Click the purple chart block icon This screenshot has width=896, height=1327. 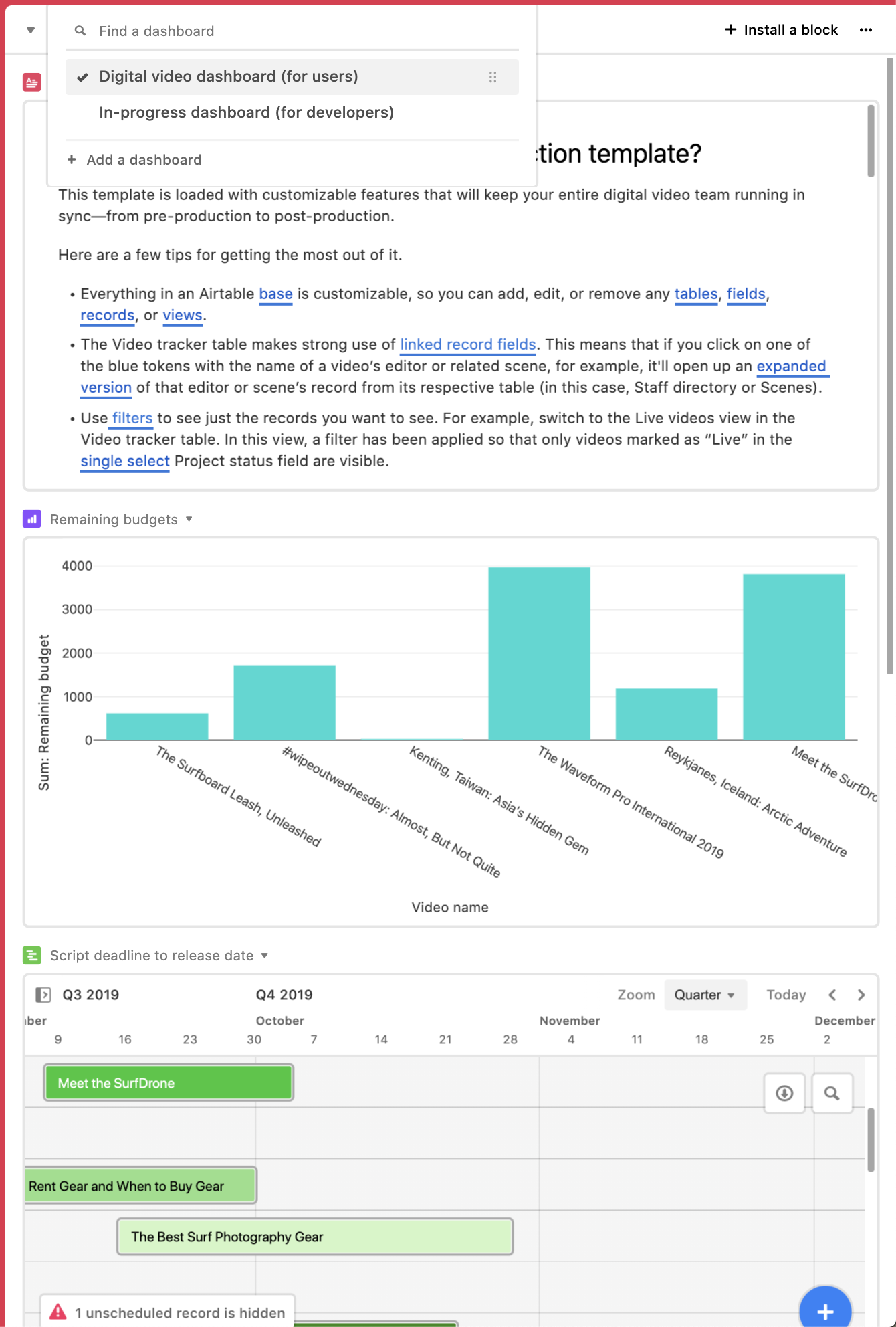coord(32,519)
